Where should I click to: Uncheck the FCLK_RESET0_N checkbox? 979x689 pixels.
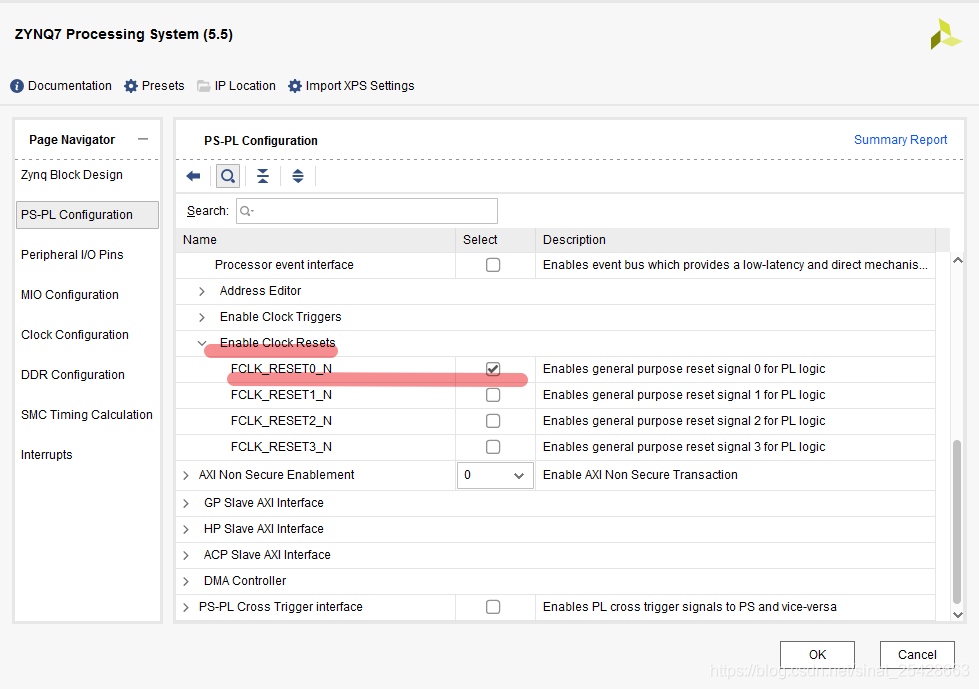[493, 369]
